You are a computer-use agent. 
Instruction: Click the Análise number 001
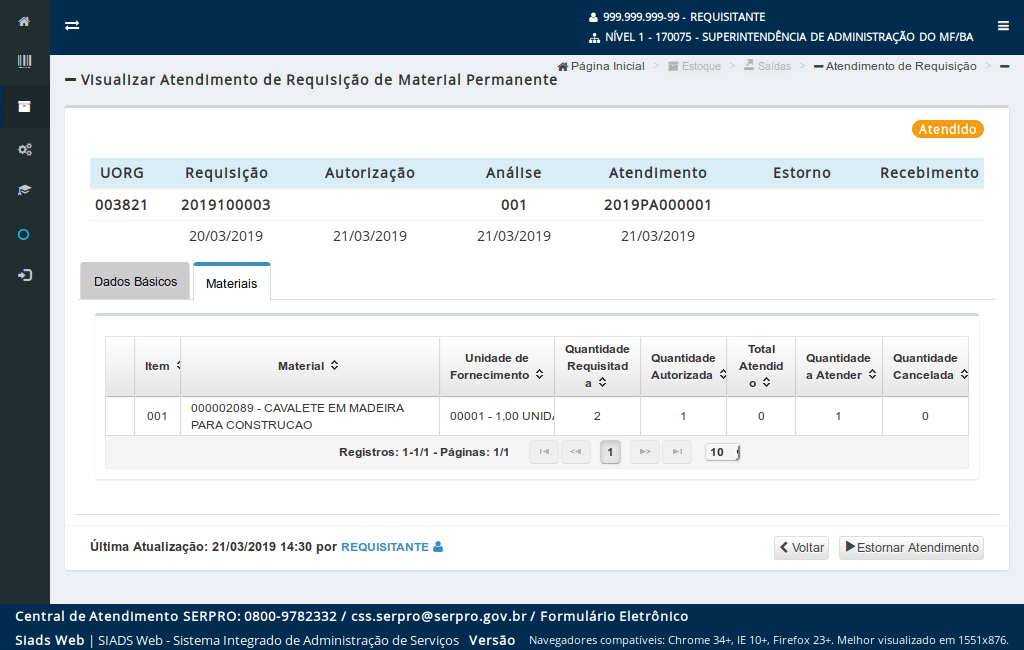[x=514, y=205]
